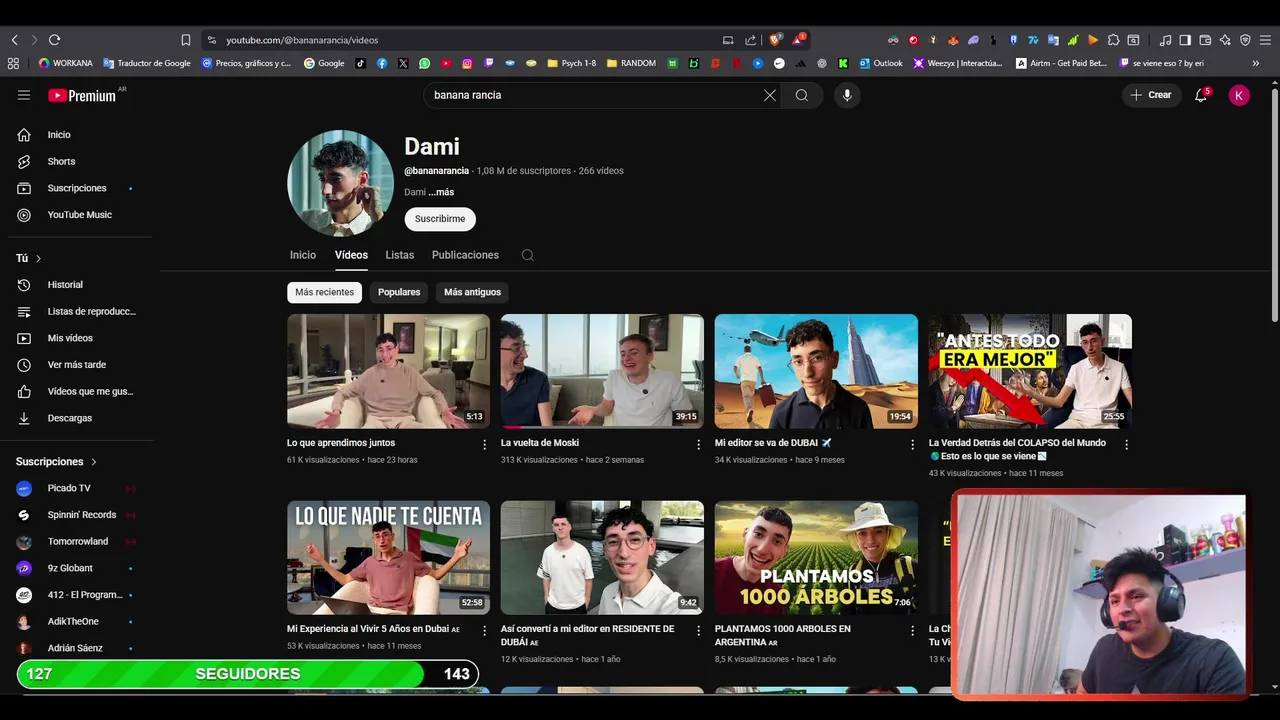
Task: Click Dami channel profile picture
Action: (340, 183)
